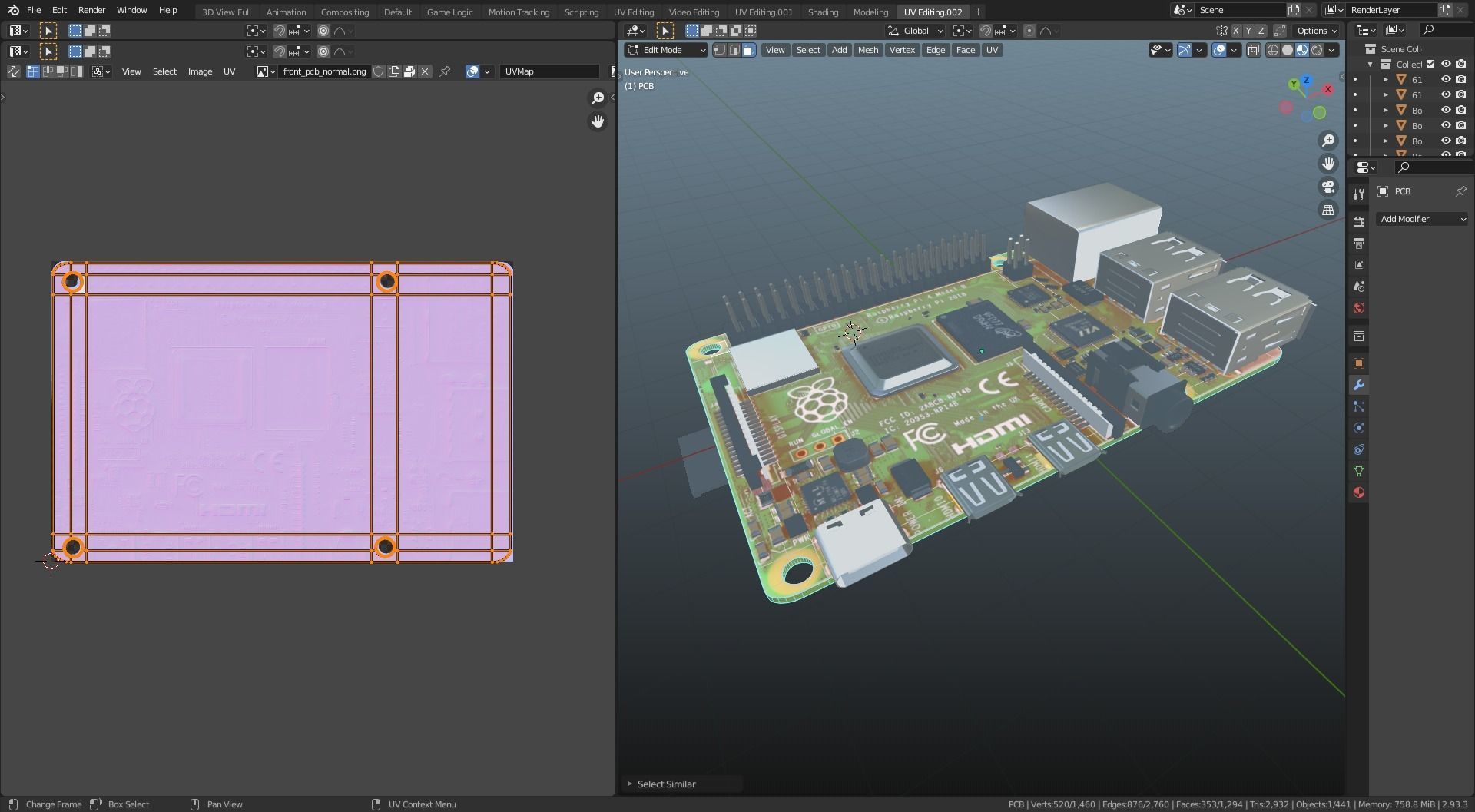The image size is (1475, 812).
Task: Open the Physics properties tab
Action: coord(1359,428)
